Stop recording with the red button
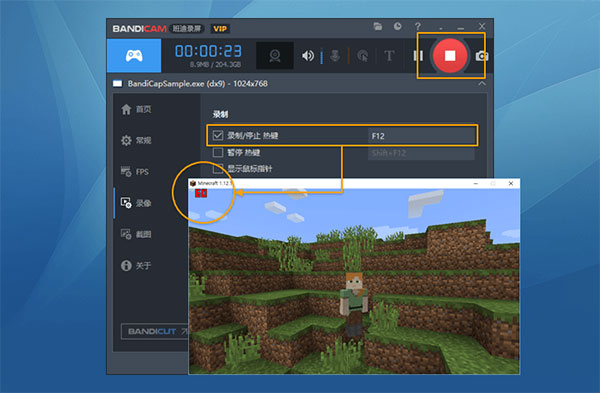The width and height of the screenshot is (600, 393). (x=450, y=56)
